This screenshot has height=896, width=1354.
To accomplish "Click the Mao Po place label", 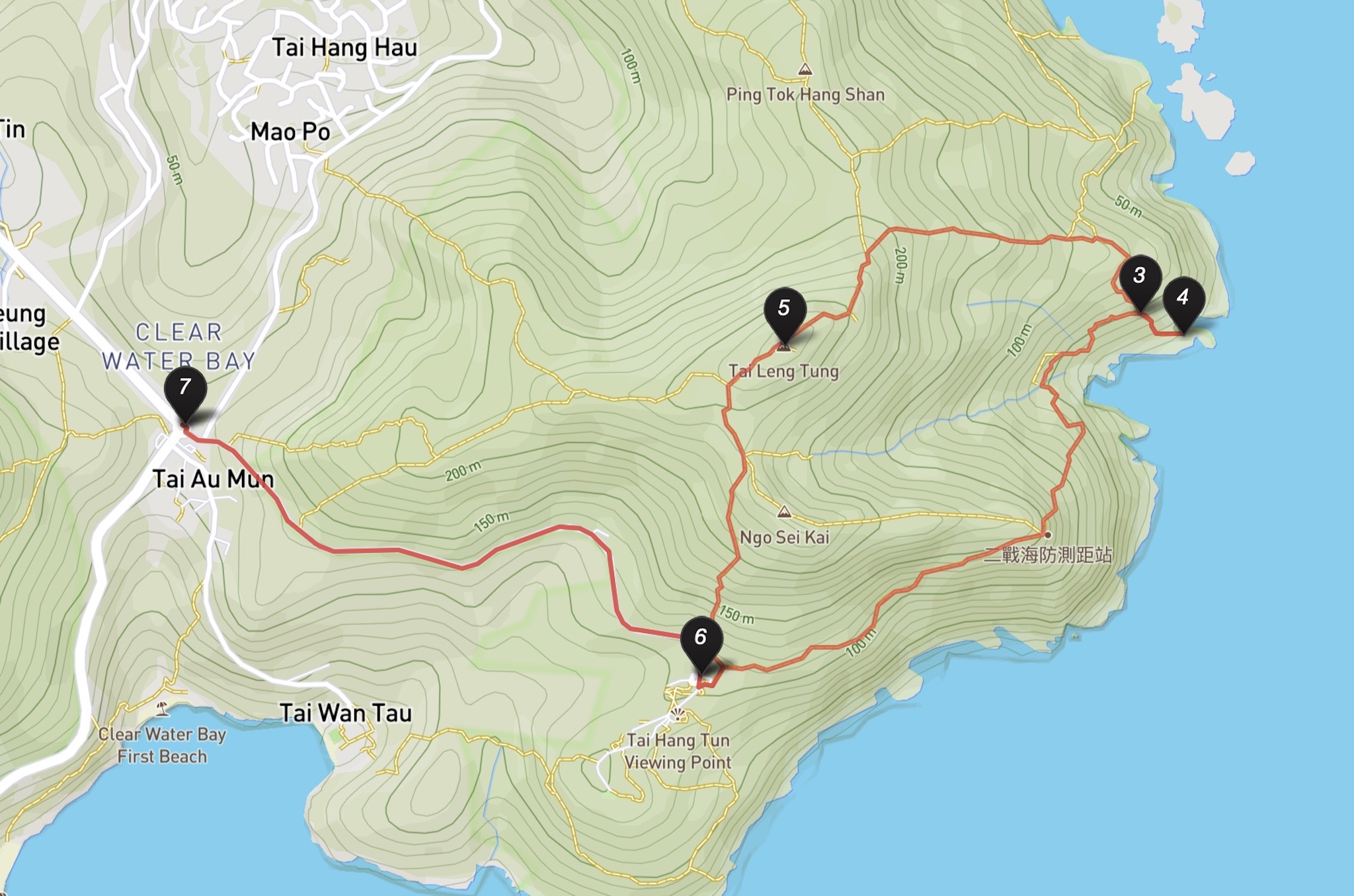I will coord(290,132).
